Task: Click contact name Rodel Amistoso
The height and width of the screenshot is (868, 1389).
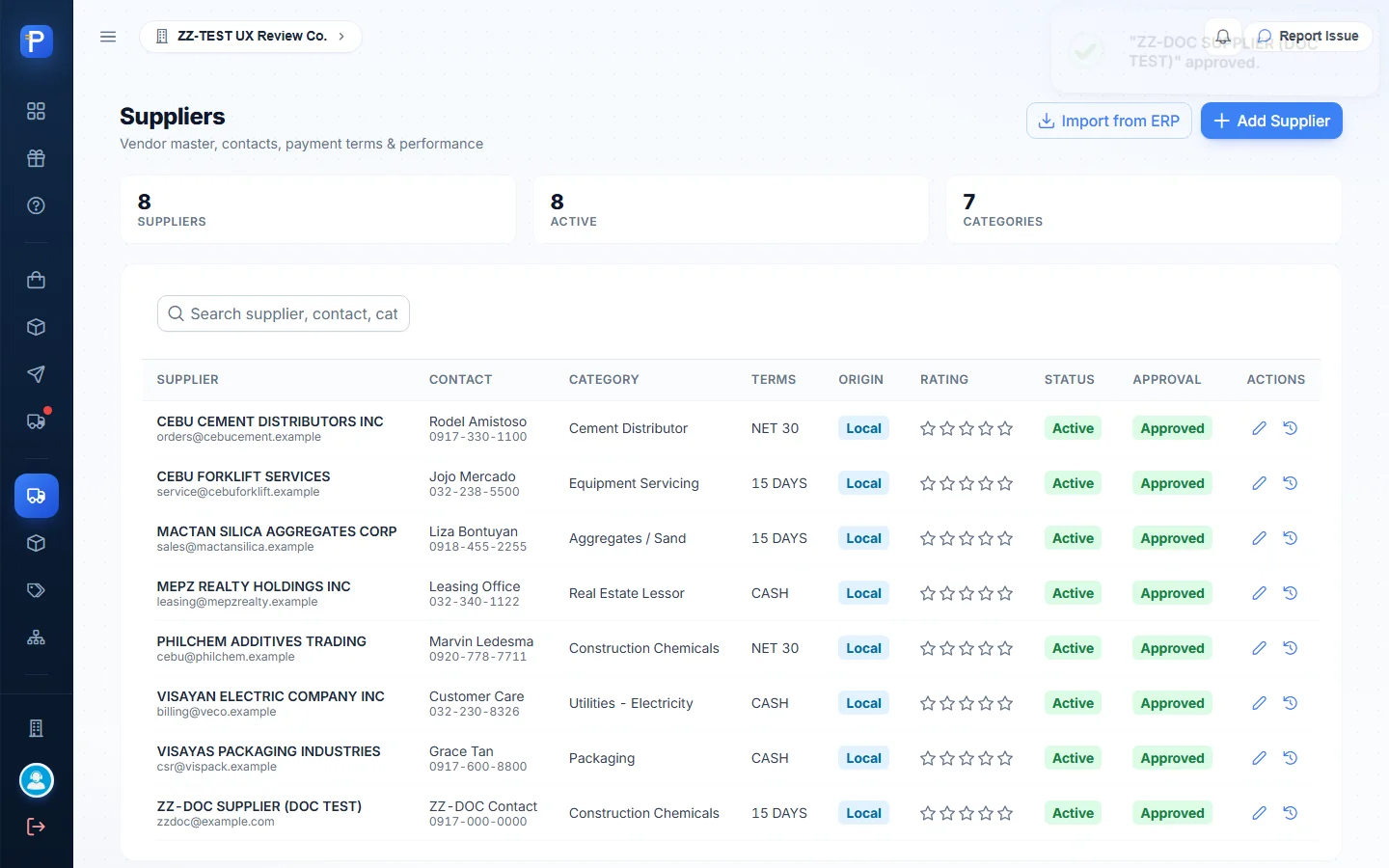Action: (x=478, y=421)
